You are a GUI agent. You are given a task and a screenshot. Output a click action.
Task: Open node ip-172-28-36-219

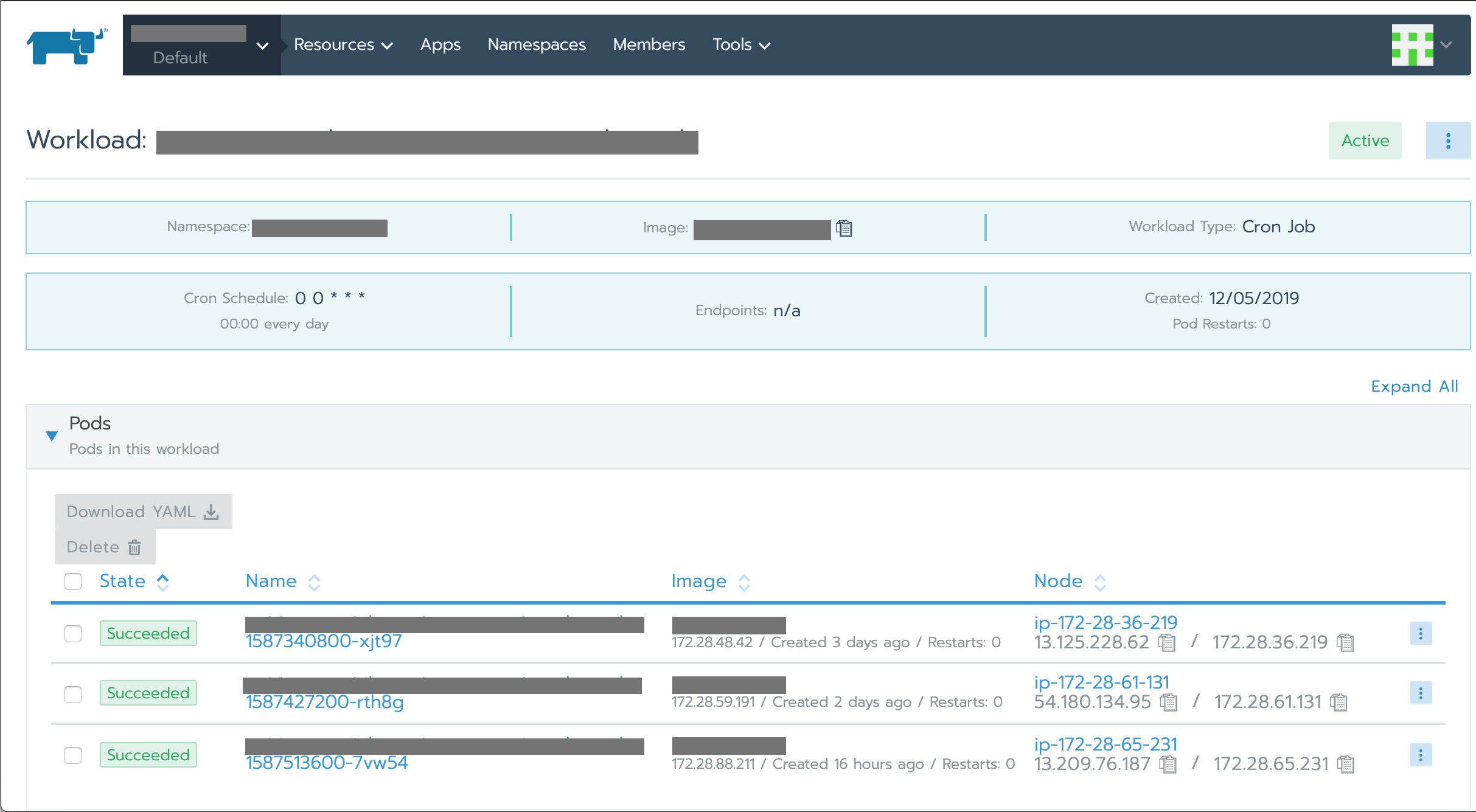[1105, 622]
